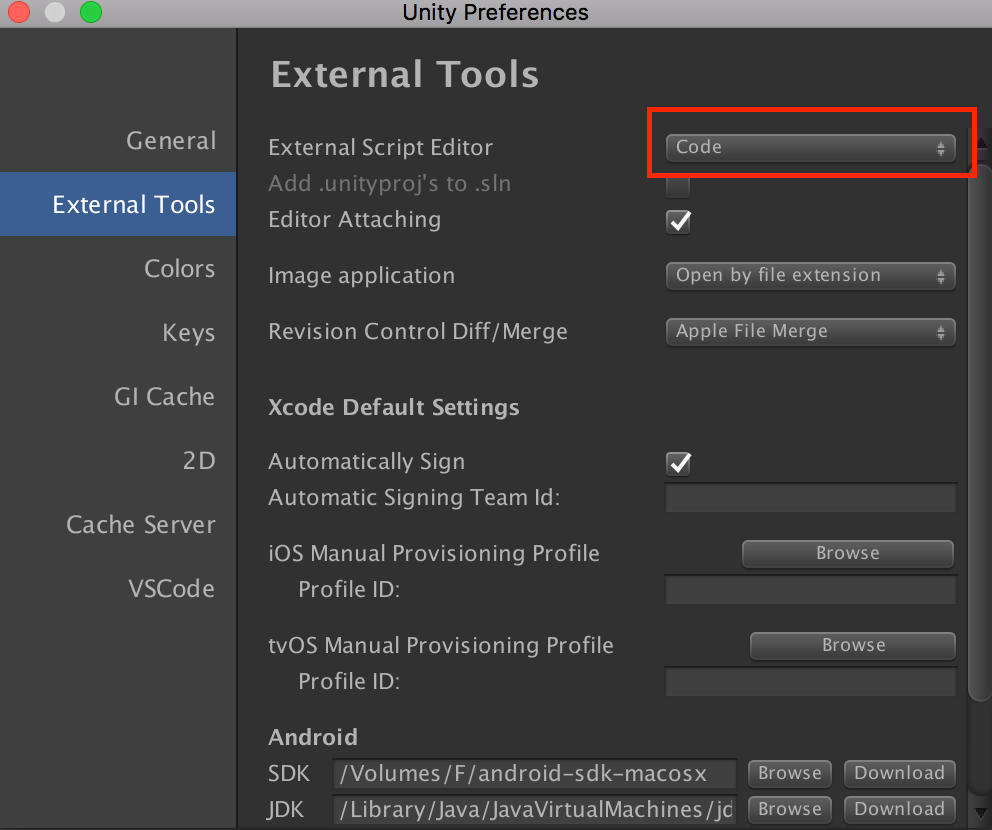Open Revision Control Diff/Merge dropdown
This screenshot has height=830, width=992.
(x=810, y=331)
